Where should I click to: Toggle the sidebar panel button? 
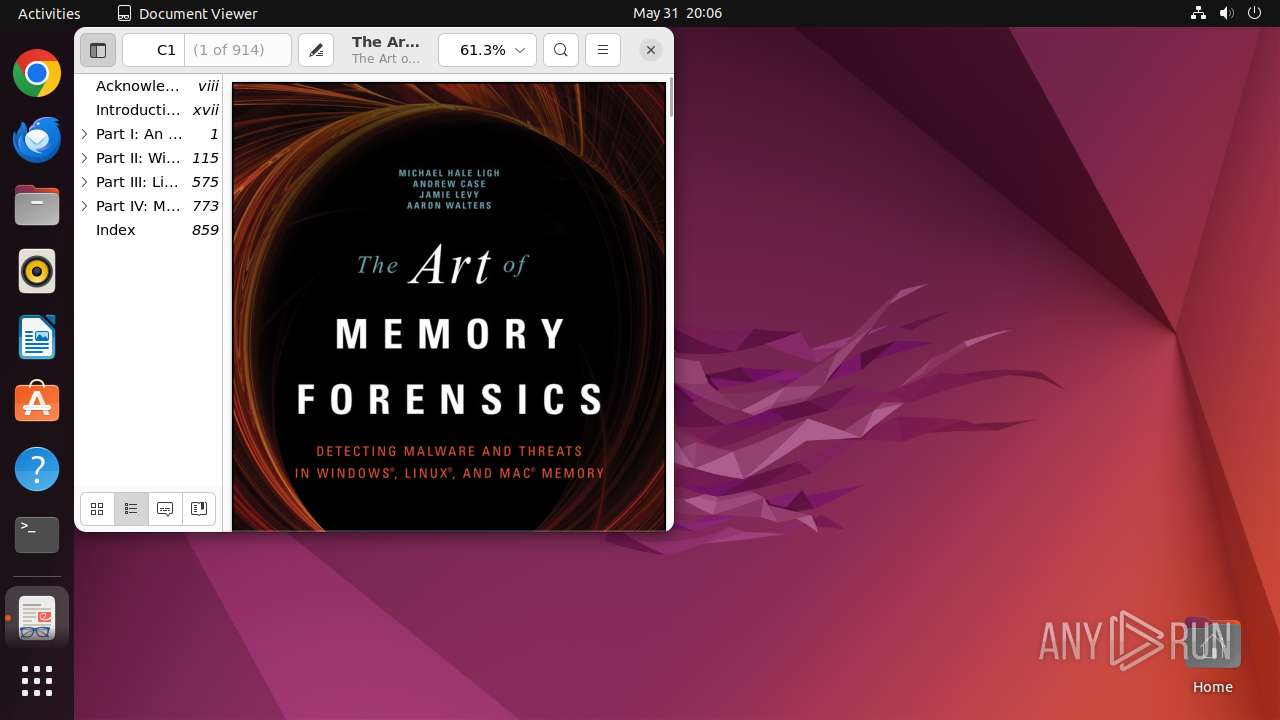click(98, 50)
